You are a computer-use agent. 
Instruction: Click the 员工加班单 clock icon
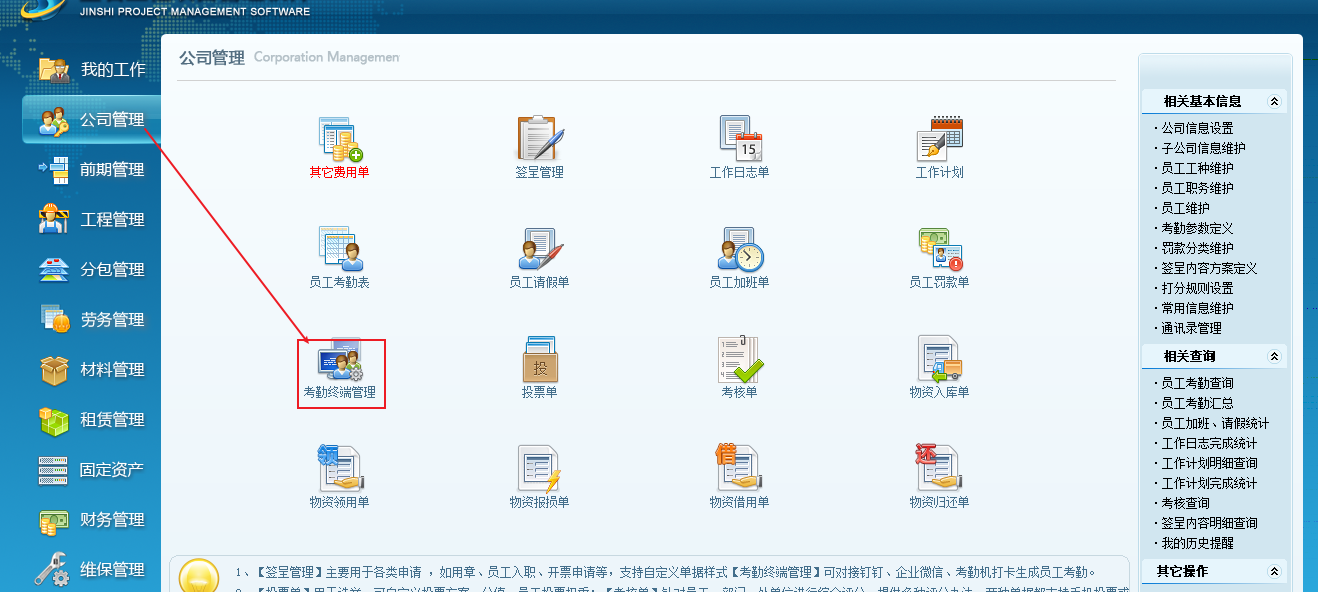coord(739,250)
